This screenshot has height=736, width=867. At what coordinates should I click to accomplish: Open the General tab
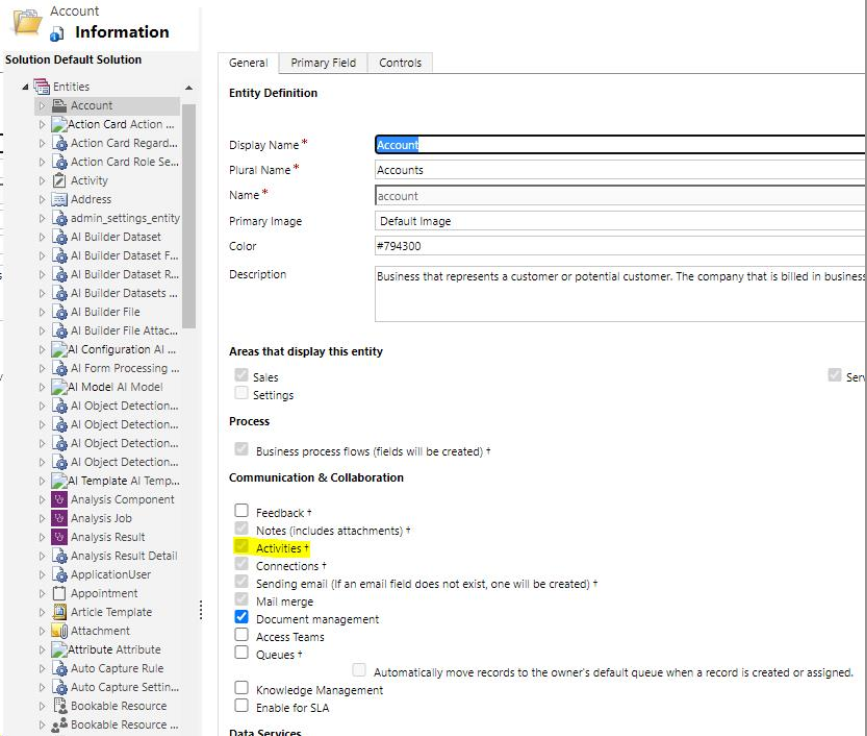click(248, 63)
